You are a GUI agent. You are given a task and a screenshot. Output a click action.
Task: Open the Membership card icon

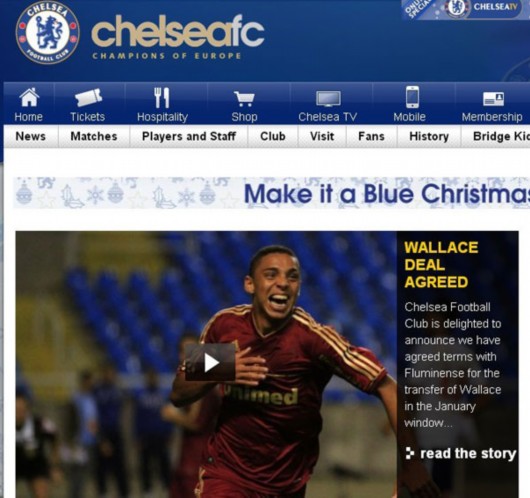pyautogui.click(x=493, y=99)
